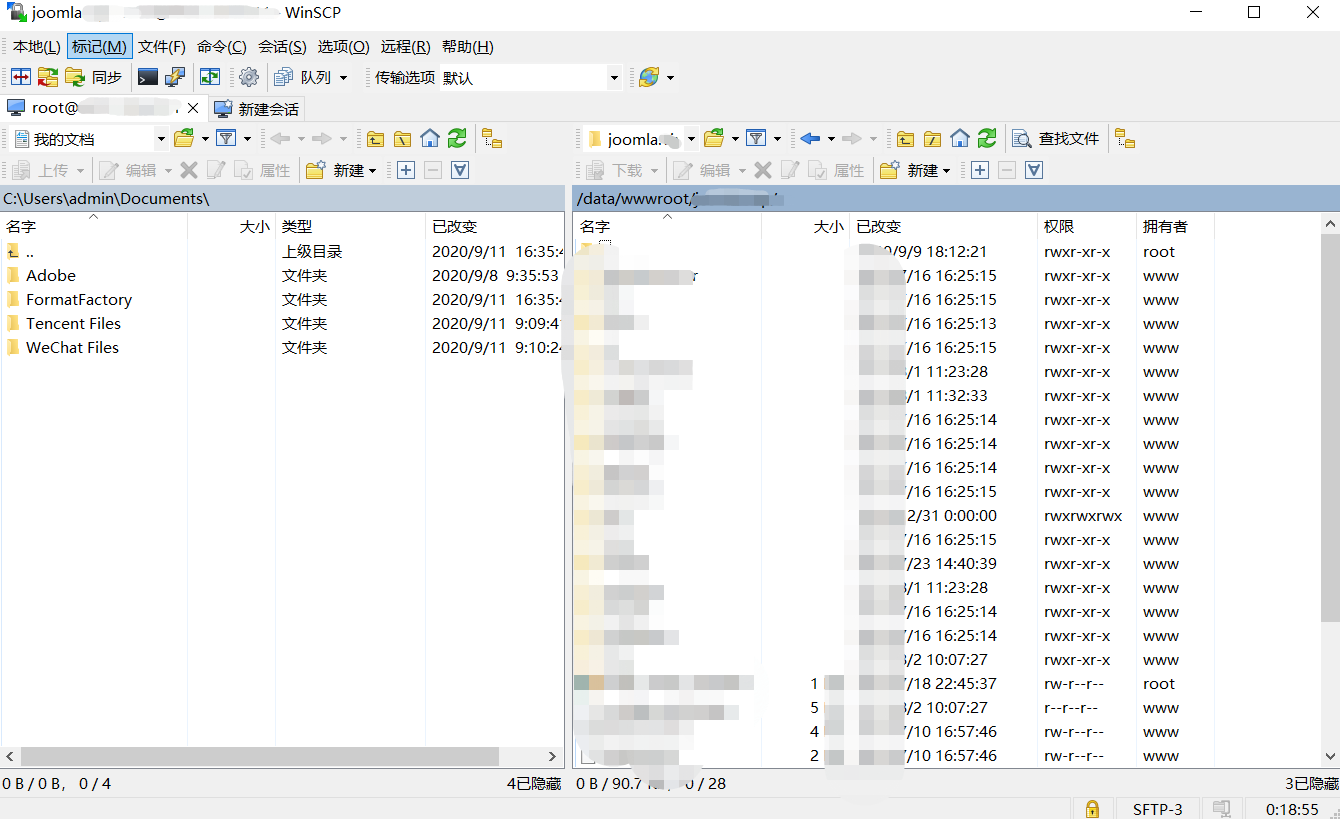This screenshot has width=1340, height=819.
Task: Open the 命令(C) menu
Action: (x=222, y=47)
